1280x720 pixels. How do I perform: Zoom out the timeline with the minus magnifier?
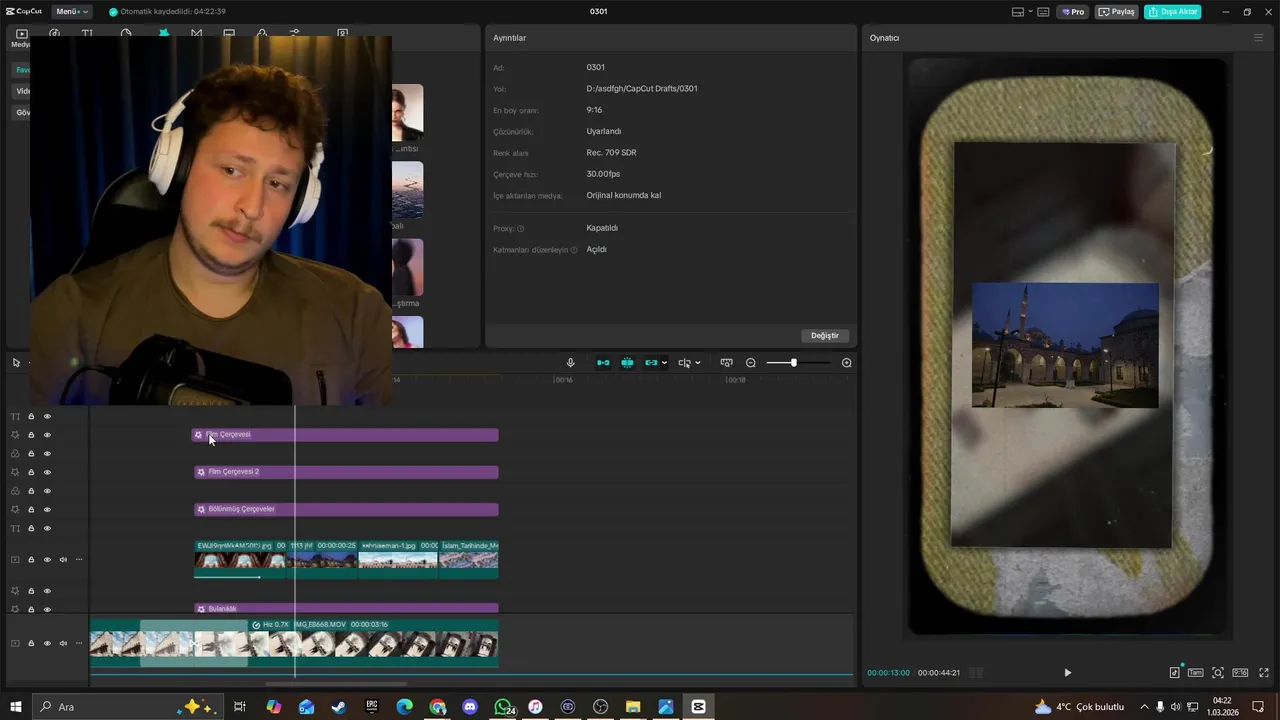(x=751, y=363)
